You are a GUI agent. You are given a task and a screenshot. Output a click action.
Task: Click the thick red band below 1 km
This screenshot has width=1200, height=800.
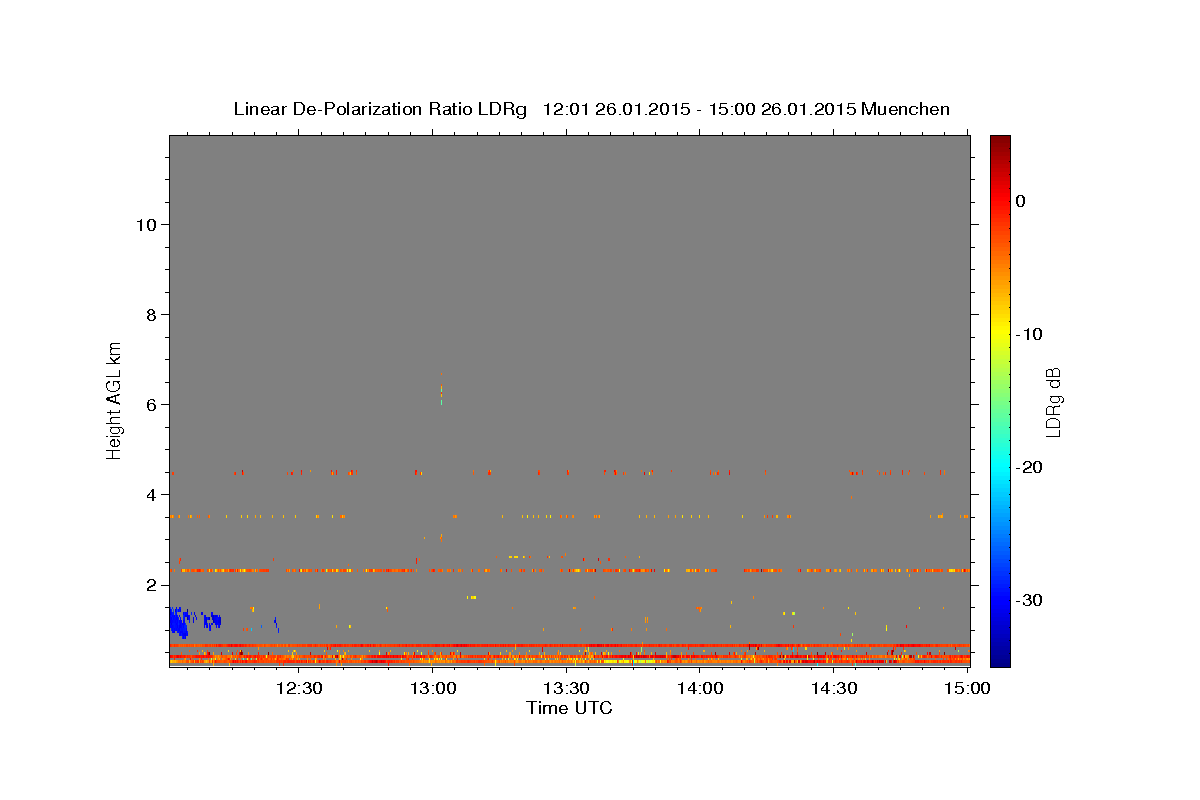tap(569, 645)
